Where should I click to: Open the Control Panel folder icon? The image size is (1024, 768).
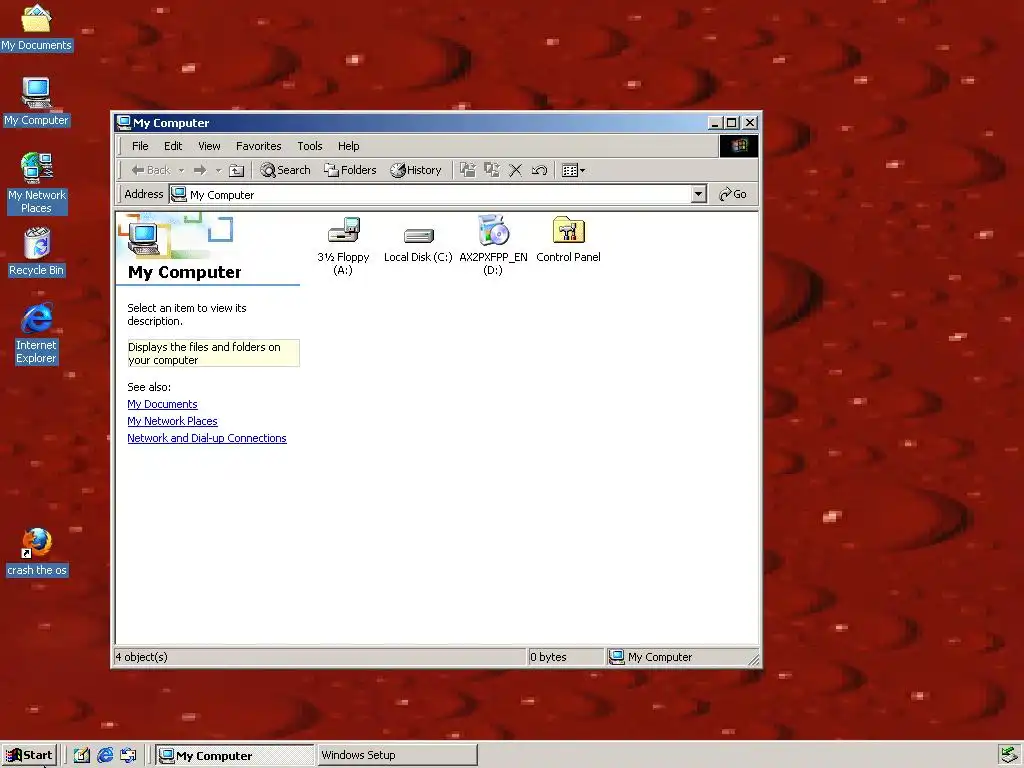[x=568, y=231]
